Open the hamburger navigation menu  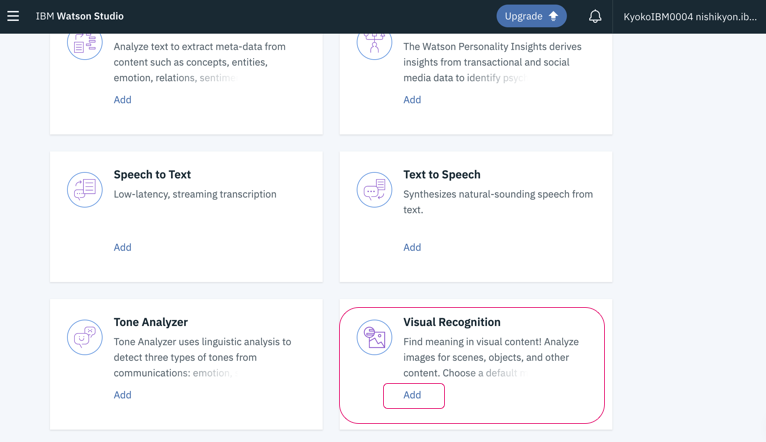(x=13, y=16)
